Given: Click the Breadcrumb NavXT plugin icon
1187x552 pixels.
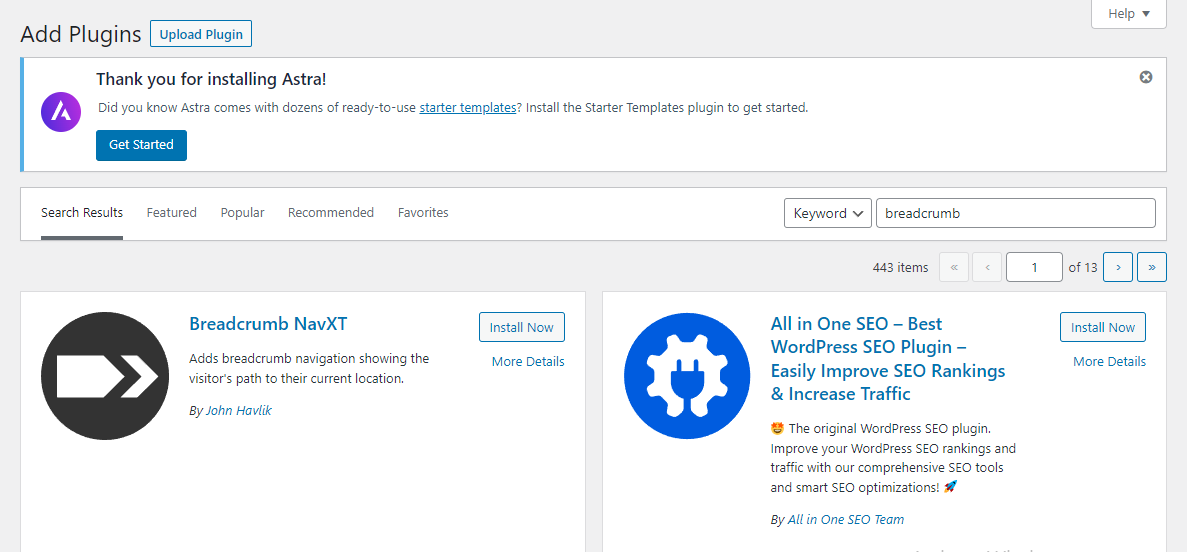Looking at the screenshot, I should [105, 376].
